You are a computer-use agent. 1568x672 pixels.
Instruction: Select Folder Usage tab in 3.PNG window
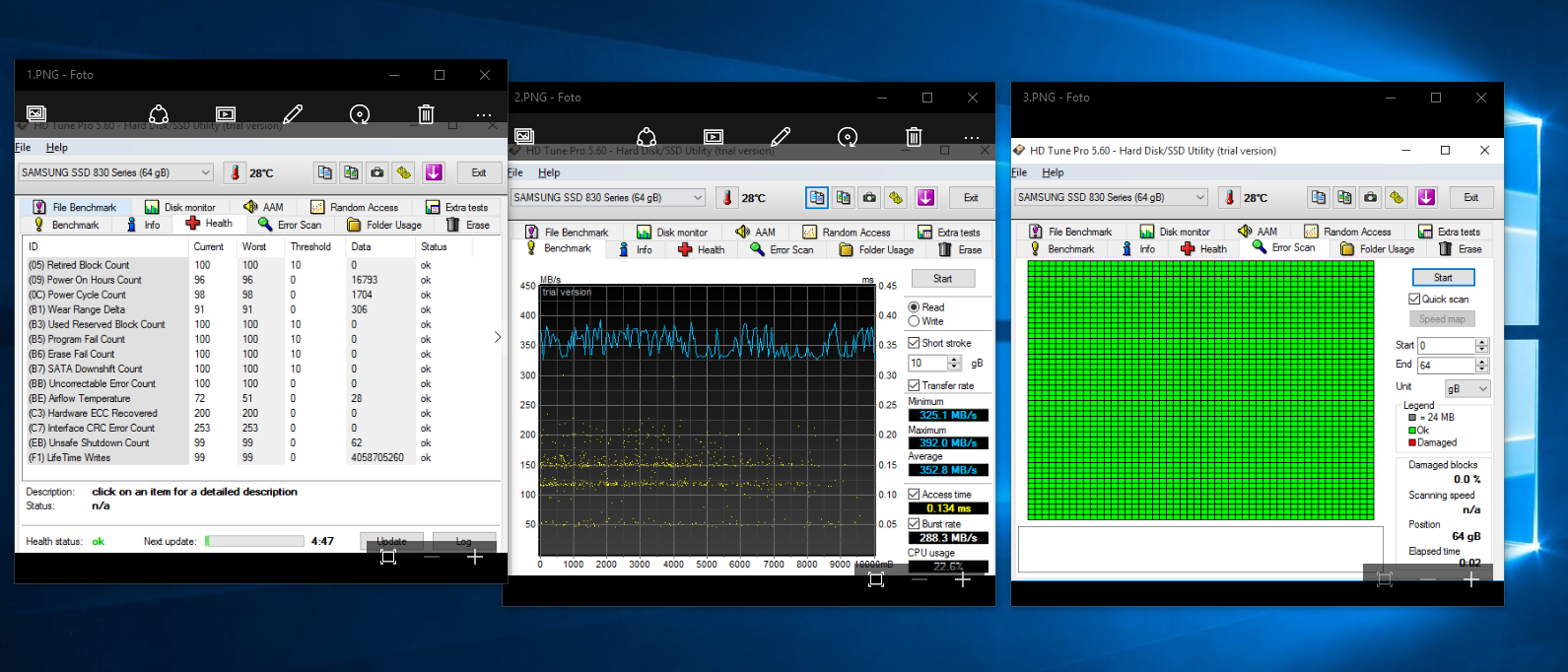(x=1377, y=249)
